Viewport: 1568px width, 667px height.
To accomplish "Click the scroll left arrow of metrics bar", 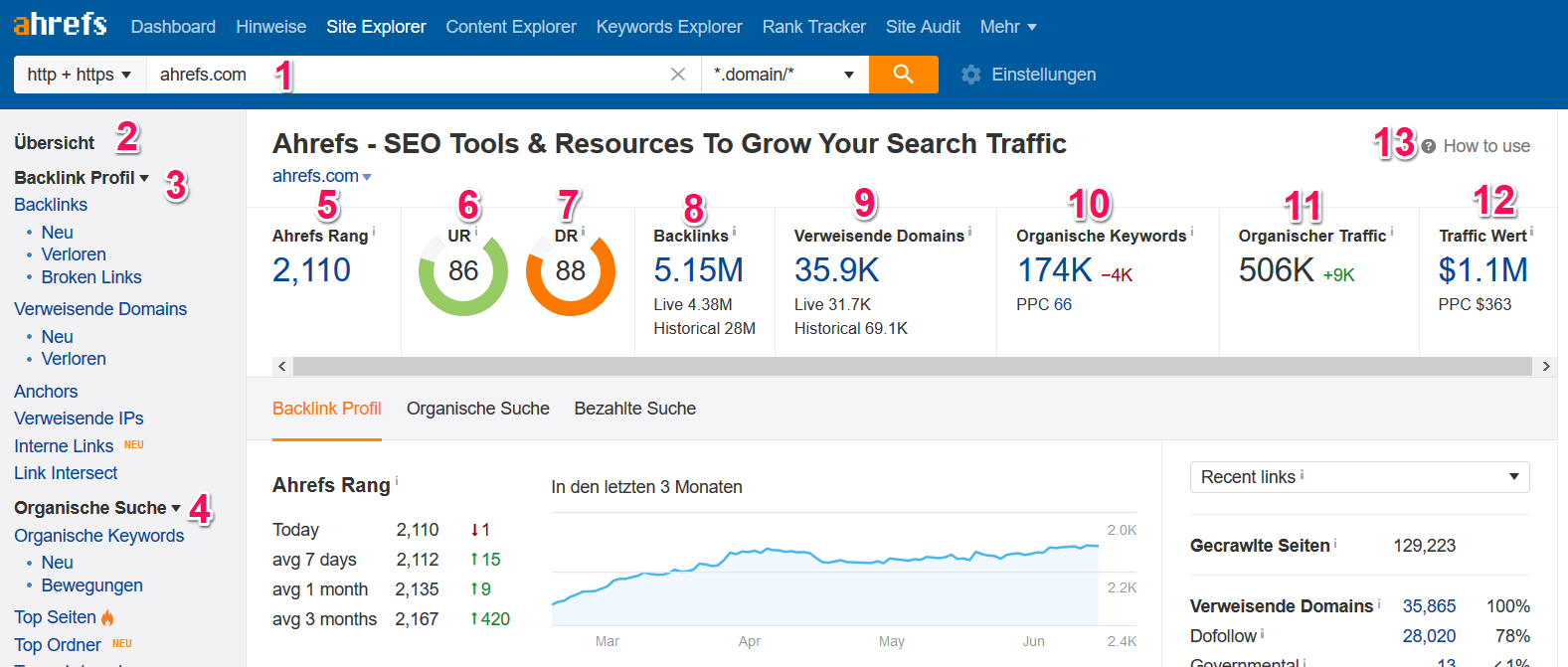I will (282, 367).
